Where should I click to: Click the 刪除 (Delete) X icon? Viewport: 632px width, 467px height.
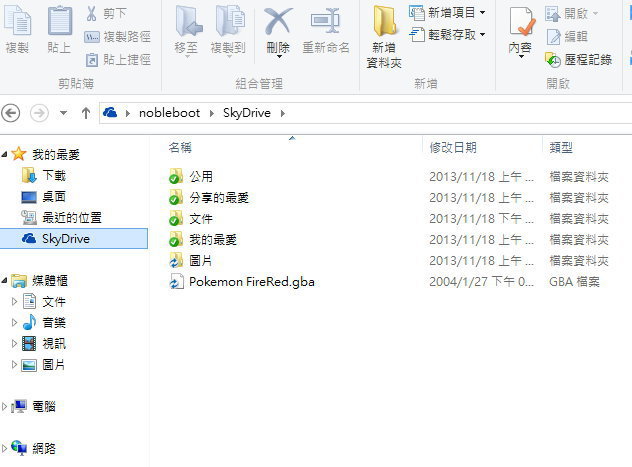(278, 21)
